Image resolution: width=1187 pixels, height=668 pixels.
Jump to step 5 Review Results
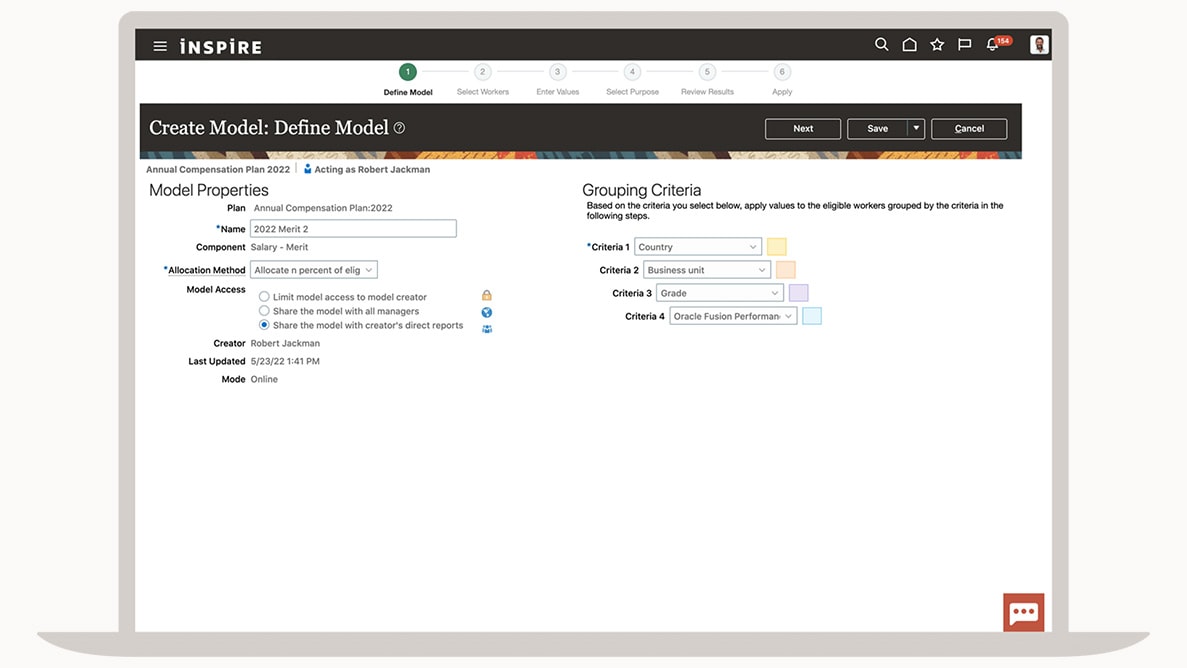point(707,72)
